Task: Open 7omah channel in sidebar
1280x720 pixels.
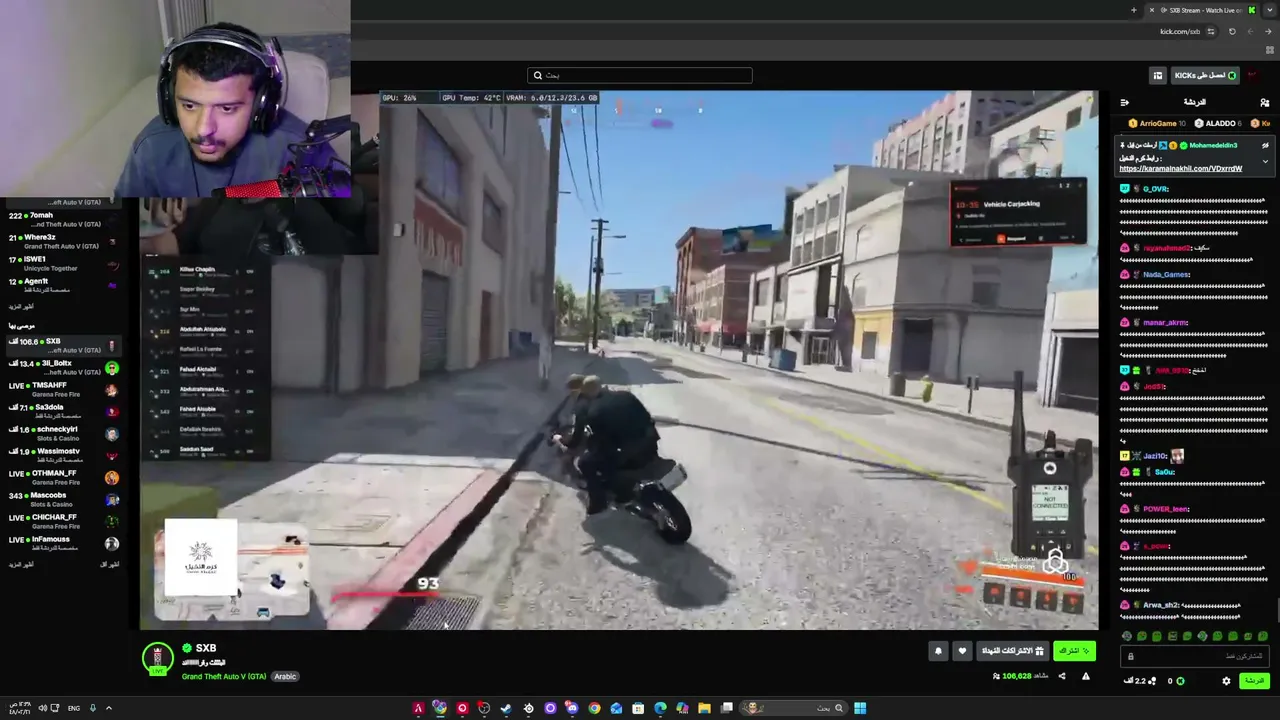Action: [62, 219]
